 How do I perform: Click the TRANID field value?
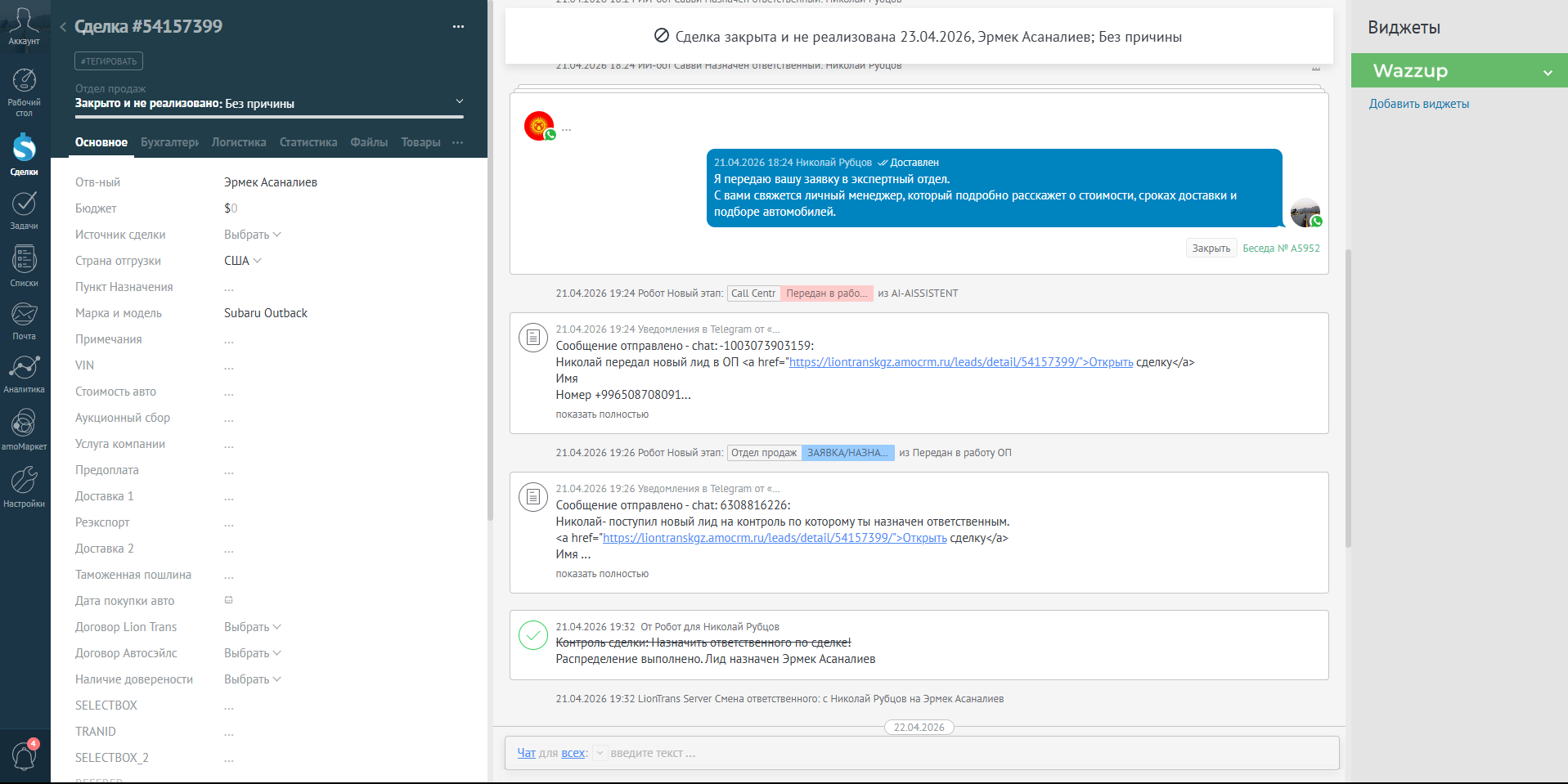(x=229, y=732)
